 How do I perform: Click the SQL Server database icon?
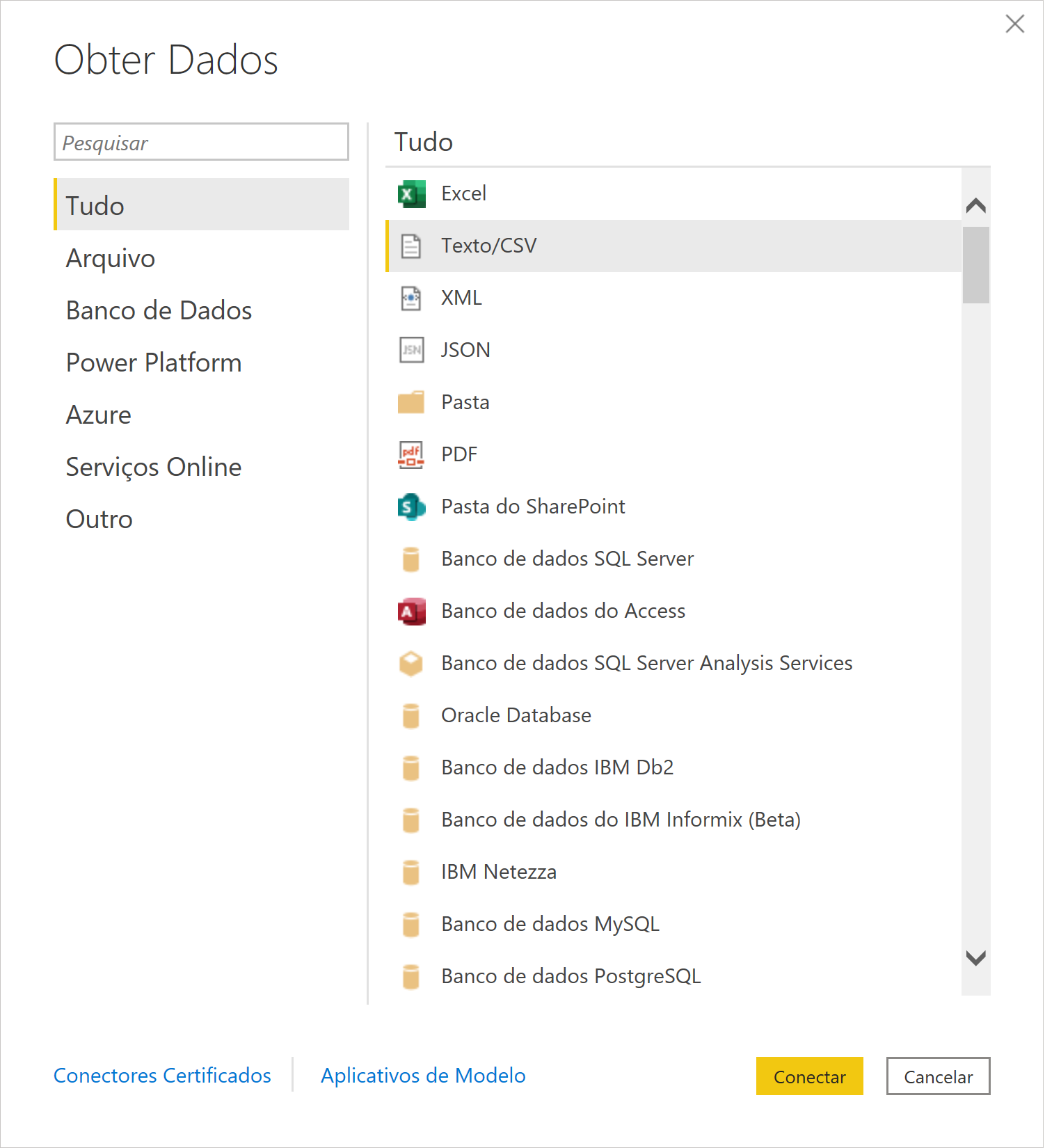pyautogui.click(x=411, y=559)
